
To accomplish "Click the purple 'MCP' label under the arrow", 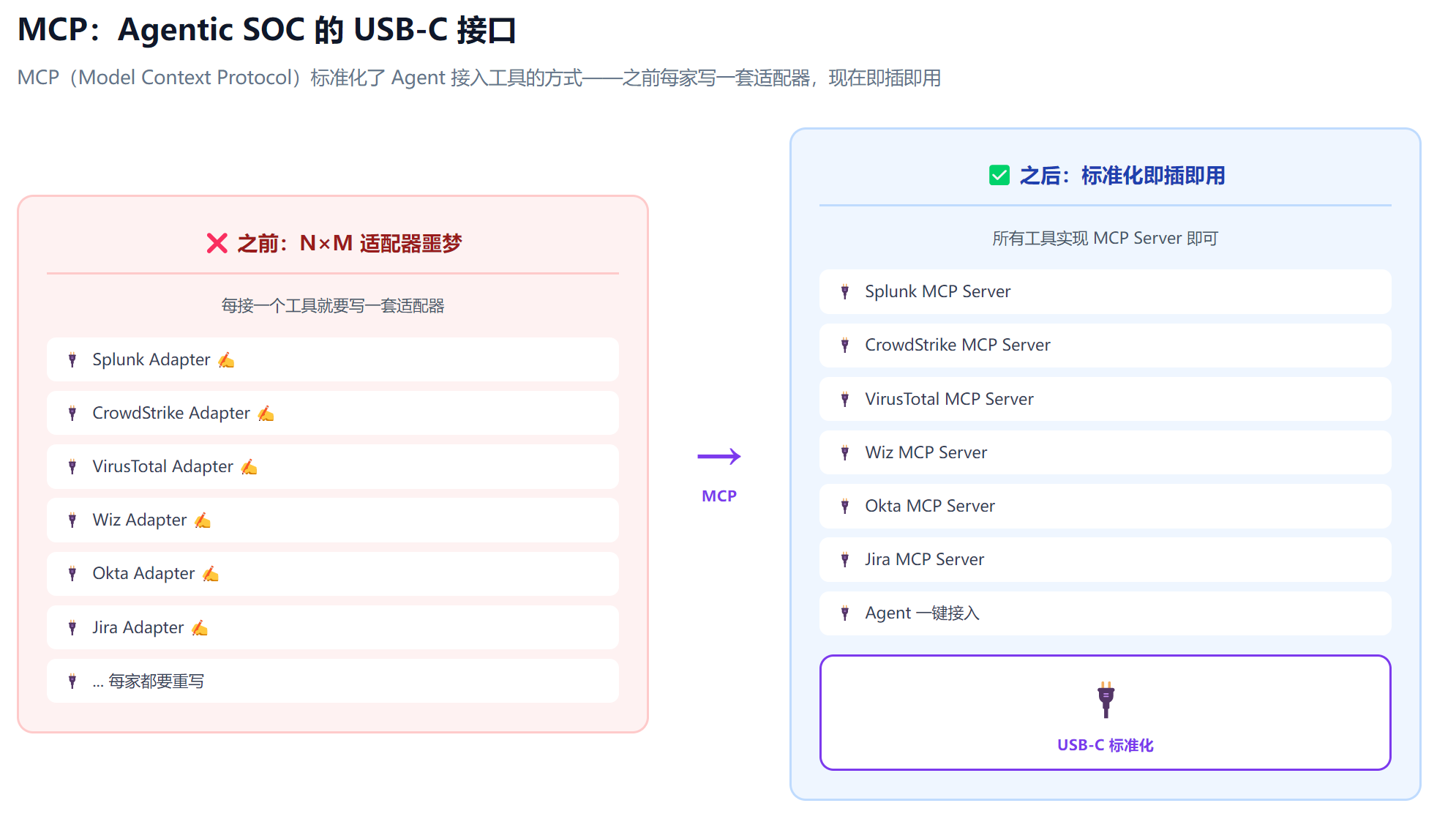I will pos(719,496).
